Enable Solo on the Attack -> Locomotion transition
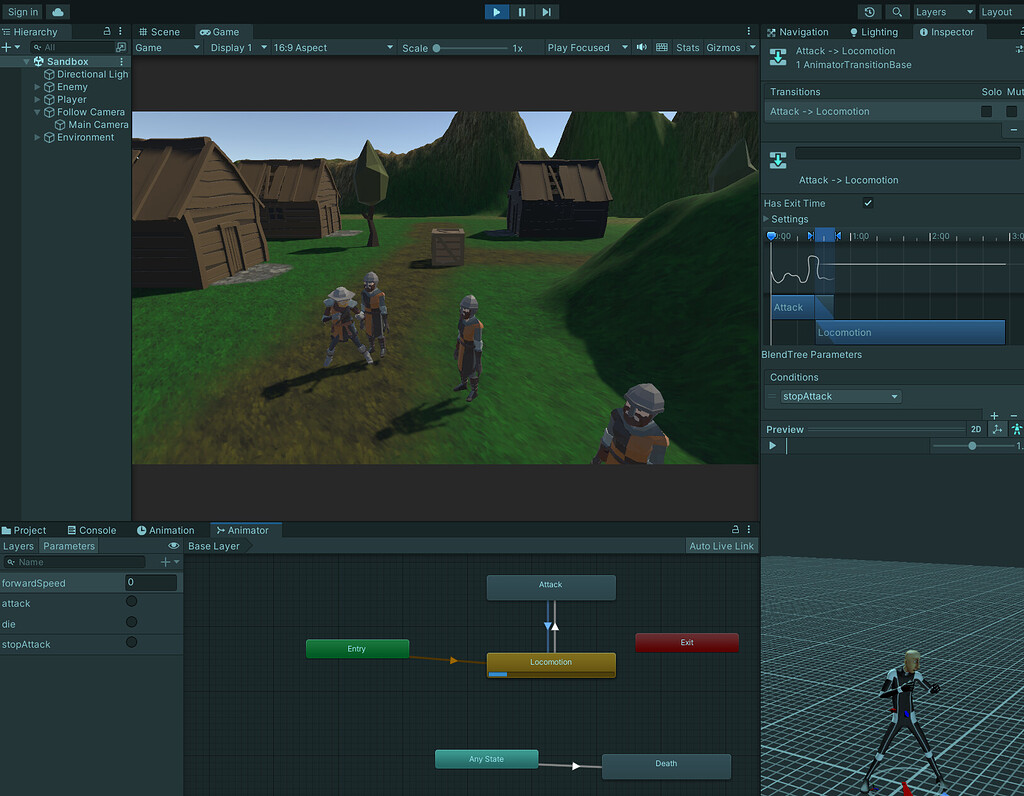1024x796 pixels. click(986, 111)
